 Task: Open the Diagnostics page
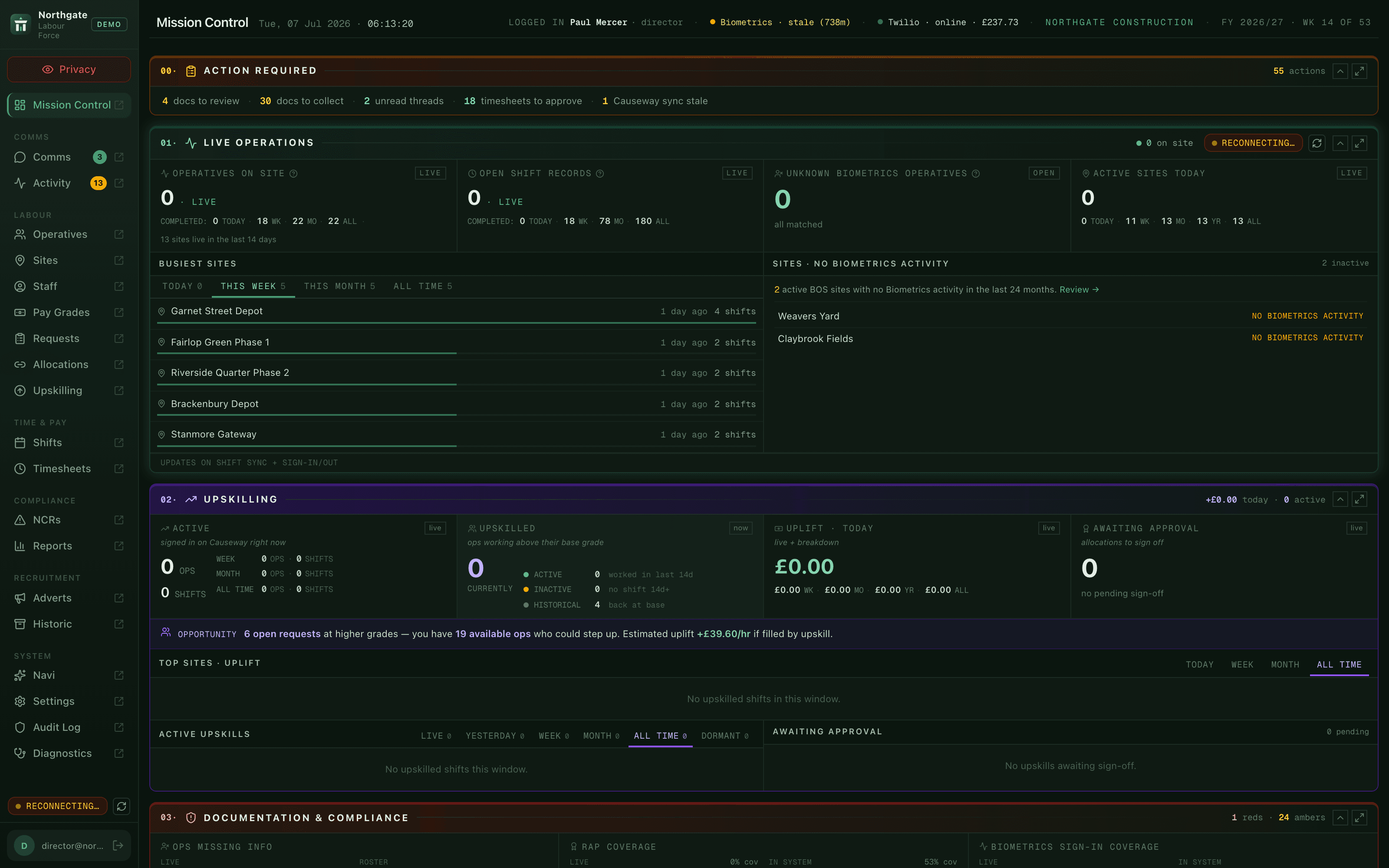62,753
